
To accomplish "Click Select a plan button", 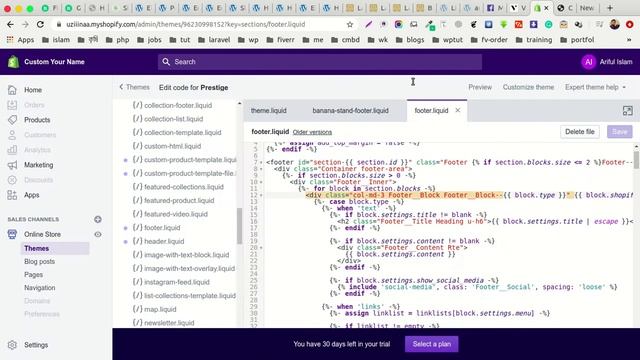I will (431, 344).
